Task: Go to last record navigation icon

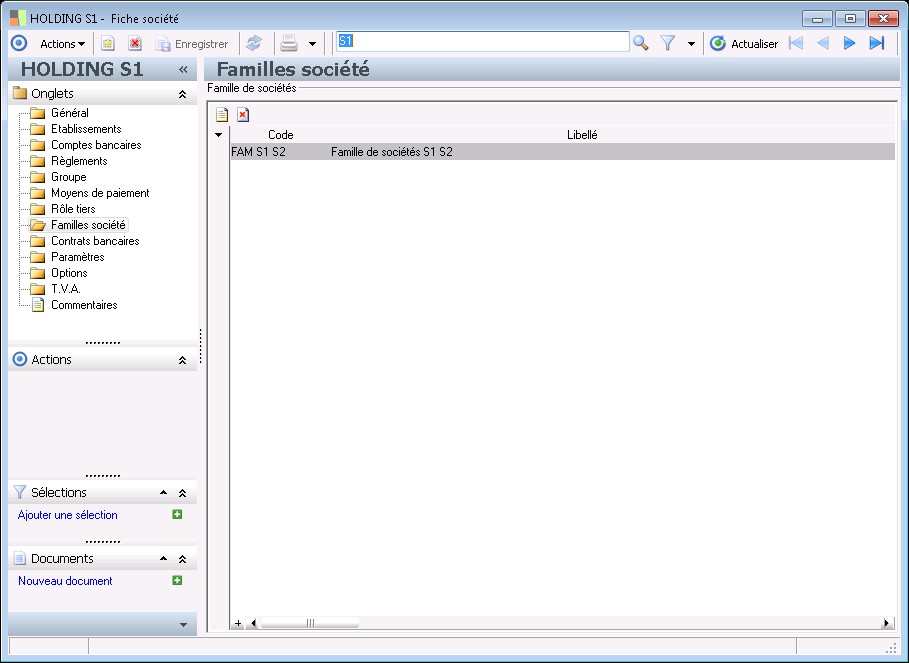Action: coord(877,43)
